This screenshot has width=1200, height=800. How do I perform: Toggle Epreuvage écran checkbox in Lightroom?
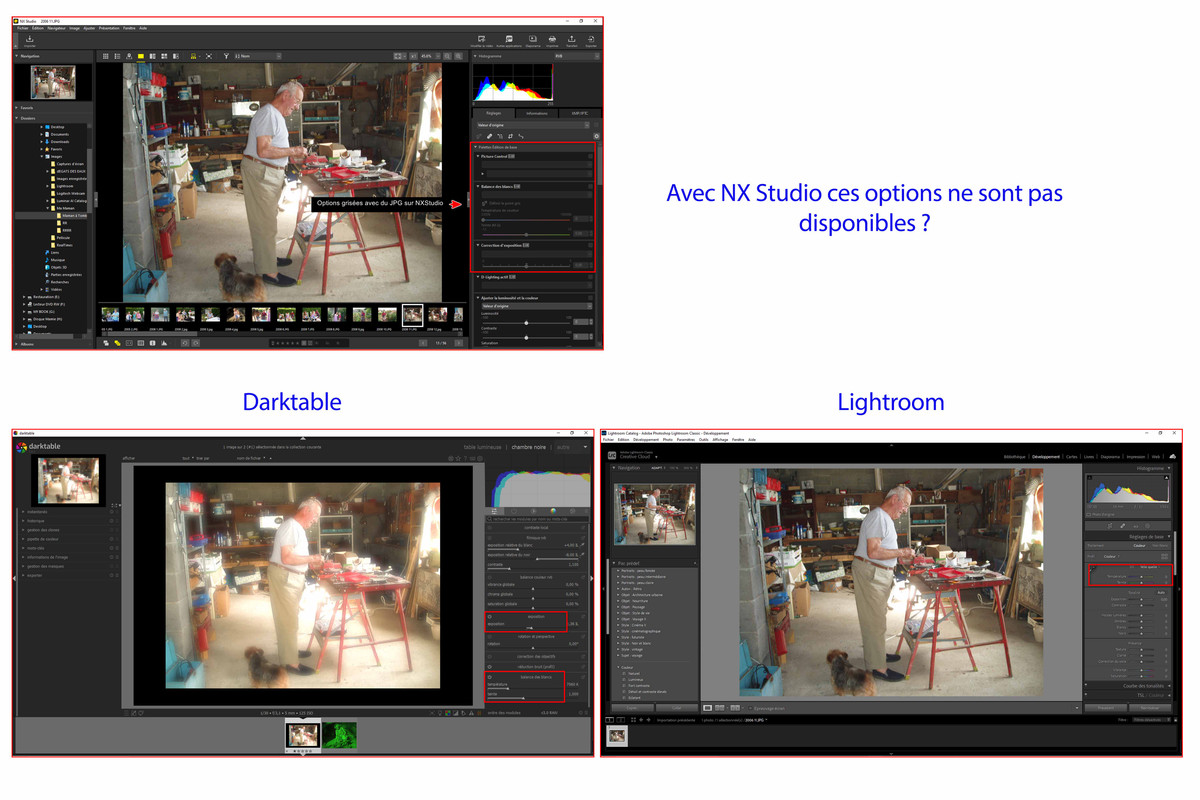click(x=750, y=708)
